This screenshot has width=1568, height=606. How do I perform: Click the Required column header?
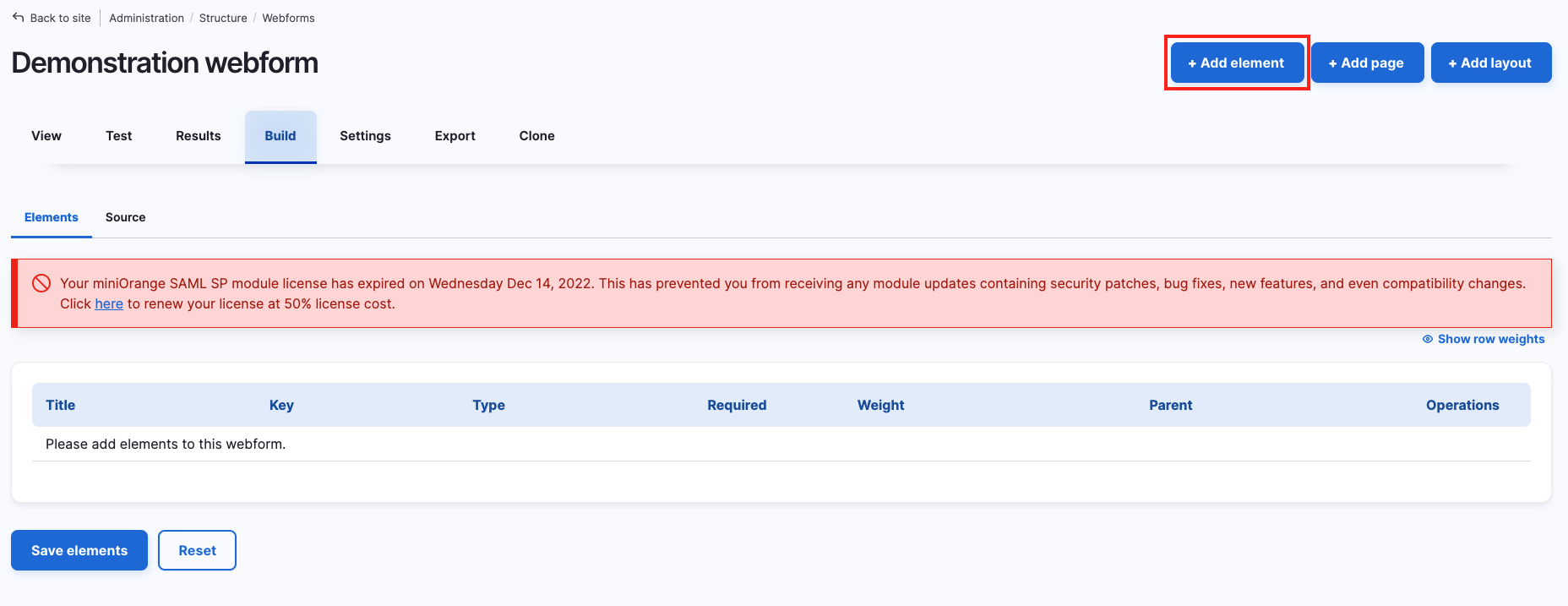pyautogui.click(x=737, y=405)
